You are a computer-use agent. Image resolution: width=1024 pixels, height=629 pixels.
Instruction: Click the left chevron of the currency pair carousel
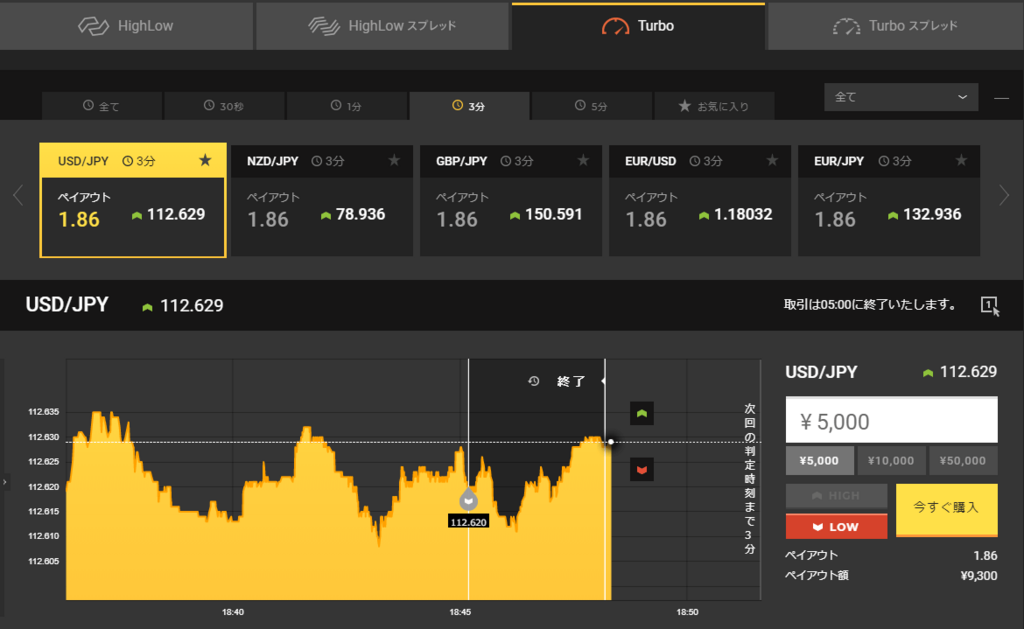click(16, 196)
